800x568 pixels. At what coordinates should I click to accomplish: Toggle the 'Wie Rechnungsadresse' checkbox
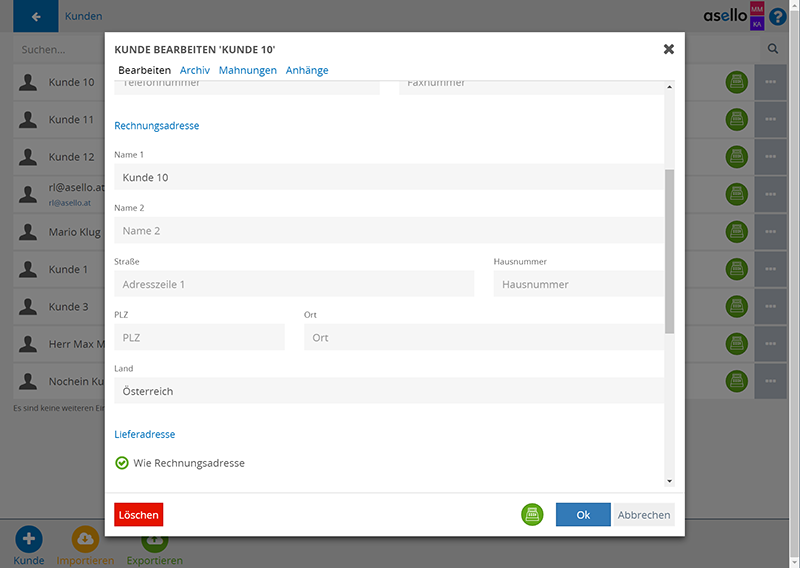pyautogui.click(x=122, y=463)
